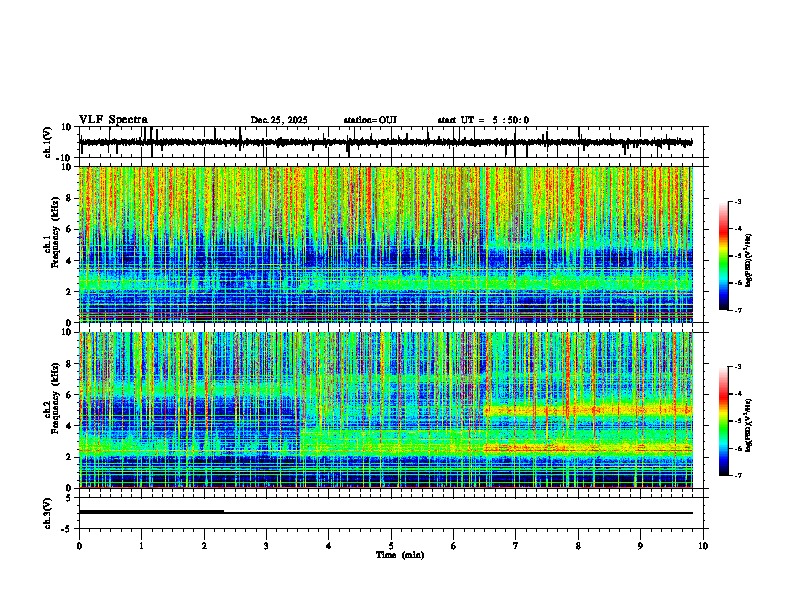Select the date text "Dec. 25, 2025"
Viewport: 792px width, 612px height.
279,120
